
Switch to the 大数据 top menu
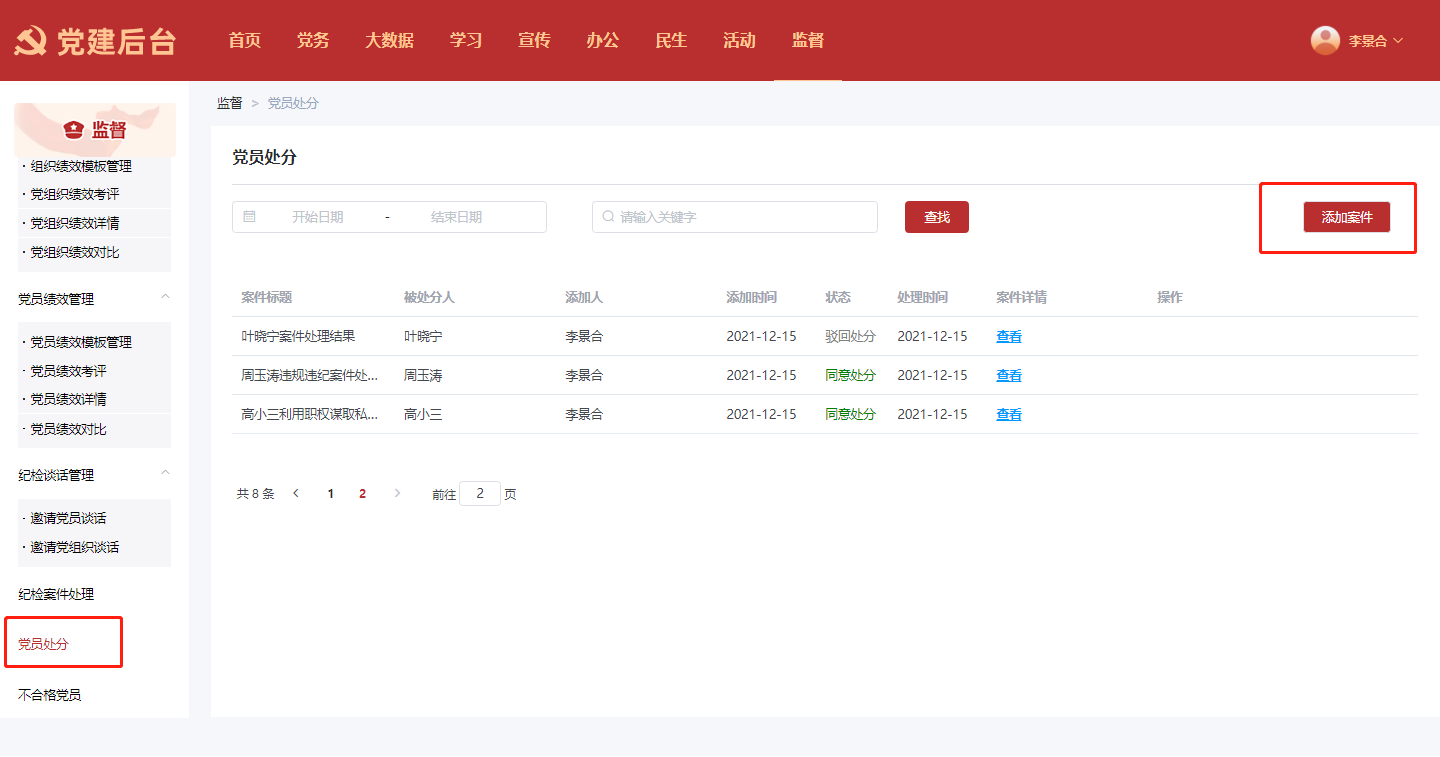click(389, 41)
